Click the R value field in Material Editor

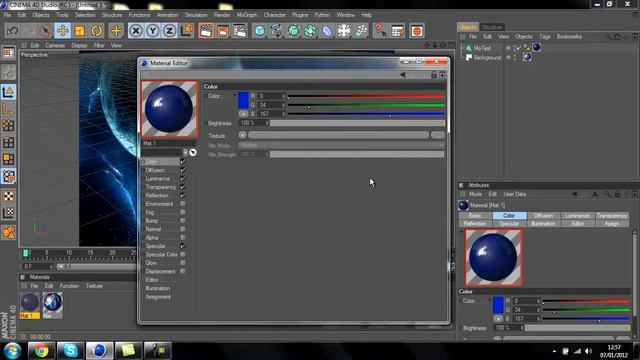[271, 96]
